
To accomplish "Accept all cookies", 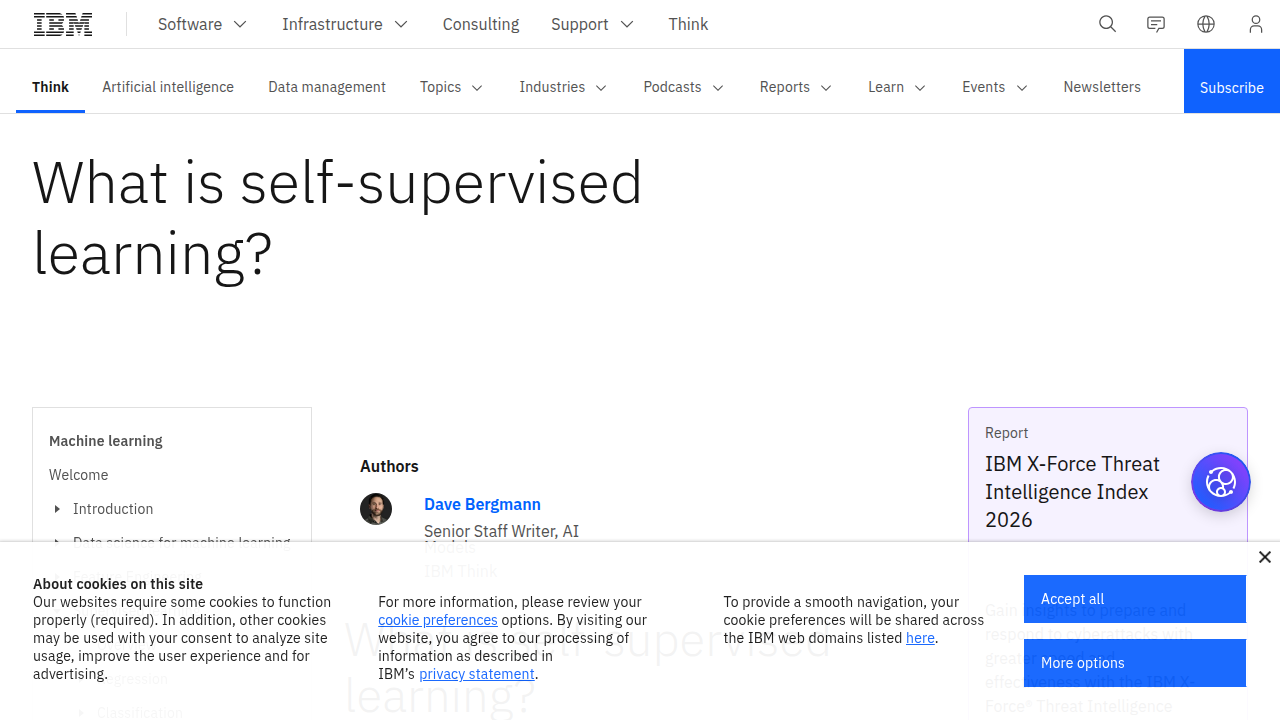I will coord(1135,599).
